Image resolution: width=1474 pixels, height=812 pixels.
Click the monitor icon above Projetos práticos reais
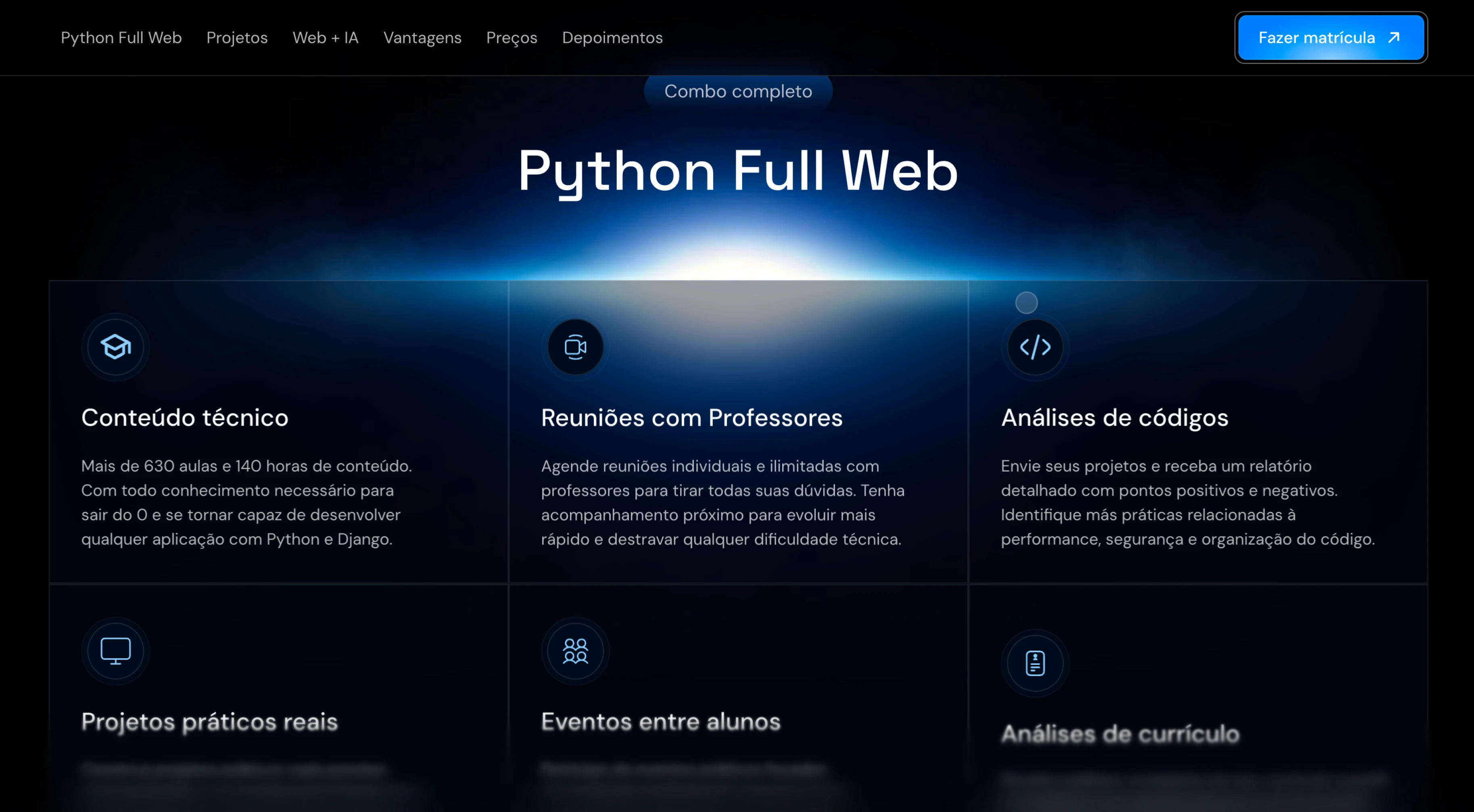(x=116, y=651)
